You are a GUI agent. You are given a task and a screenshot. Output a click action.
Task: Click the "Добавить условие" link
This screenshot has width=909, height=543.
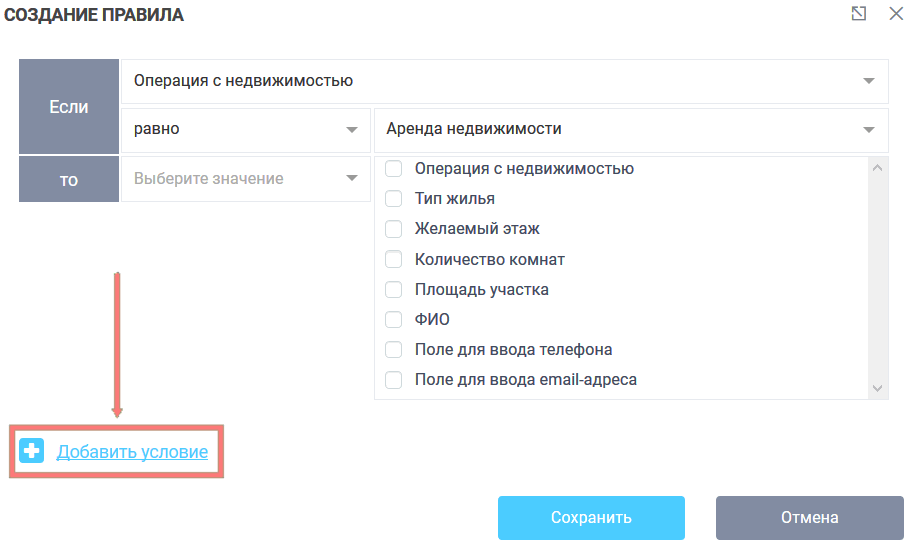pyautogui.click(x=132, y=451)
